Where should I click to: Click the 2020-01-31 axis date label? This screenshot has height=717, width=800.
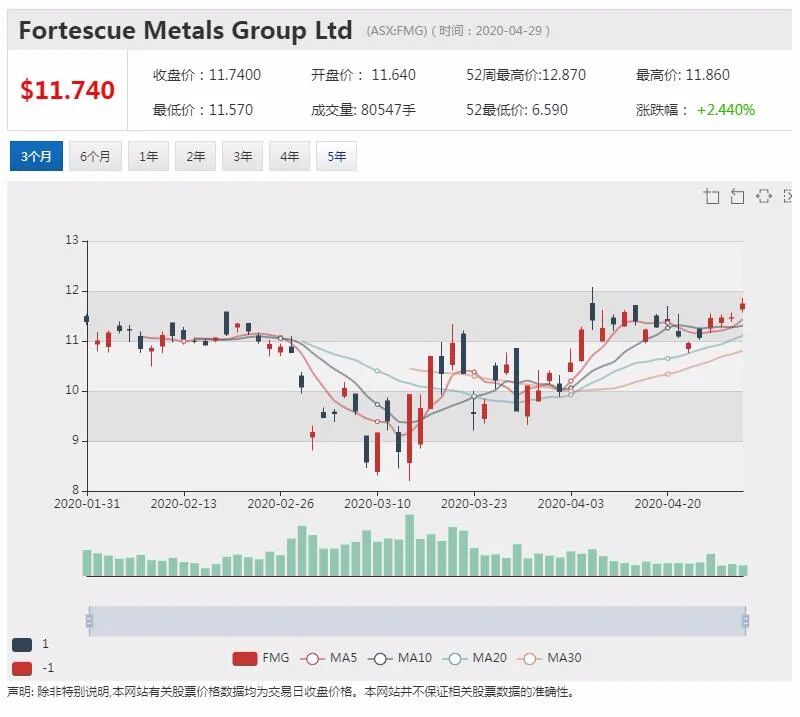click(x=87, y=504)
